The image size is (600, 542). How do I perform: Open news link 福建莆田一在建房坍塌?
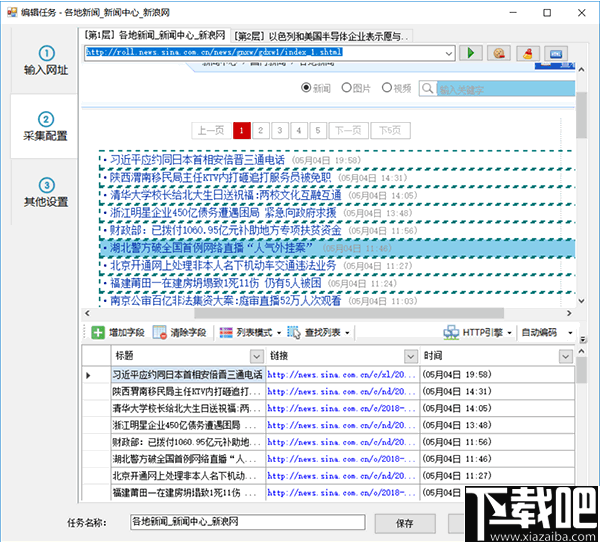click(215, 283)
